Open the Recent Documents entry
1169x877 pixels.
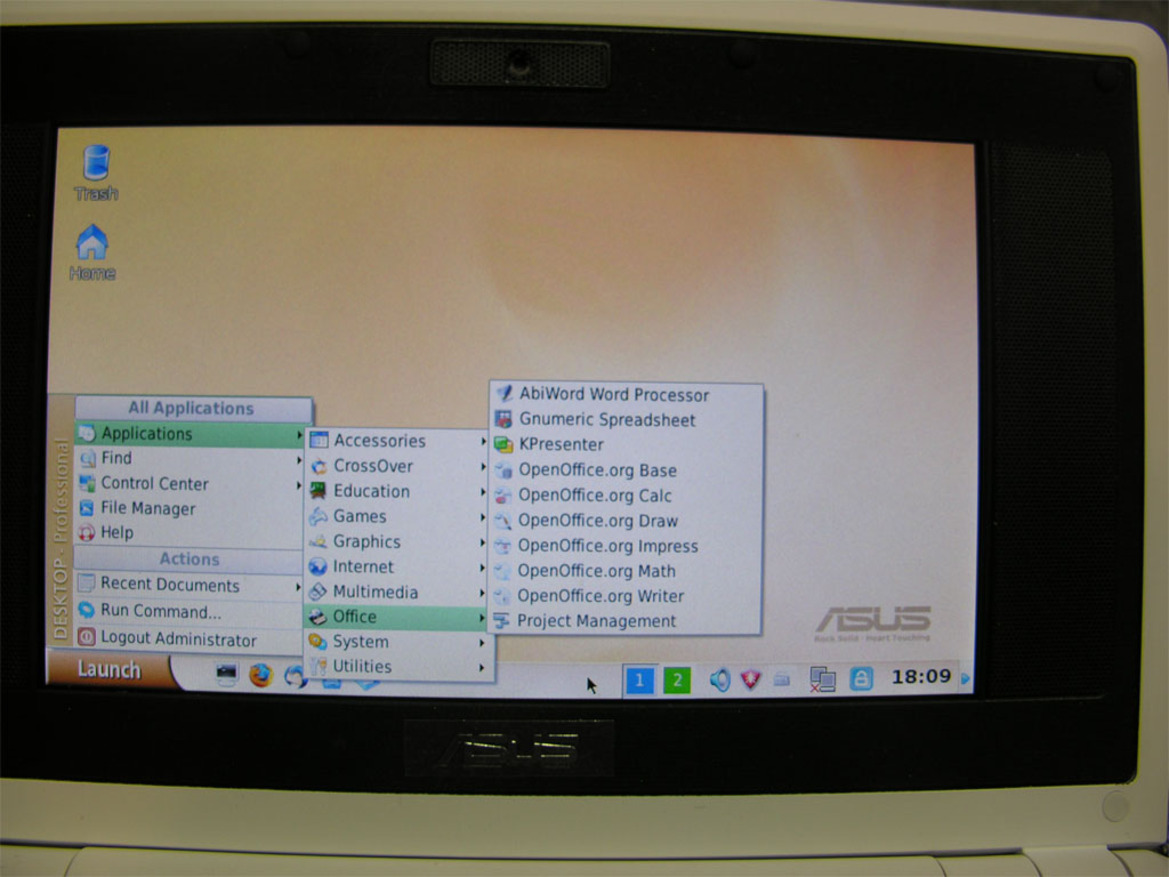click(189, 585)
